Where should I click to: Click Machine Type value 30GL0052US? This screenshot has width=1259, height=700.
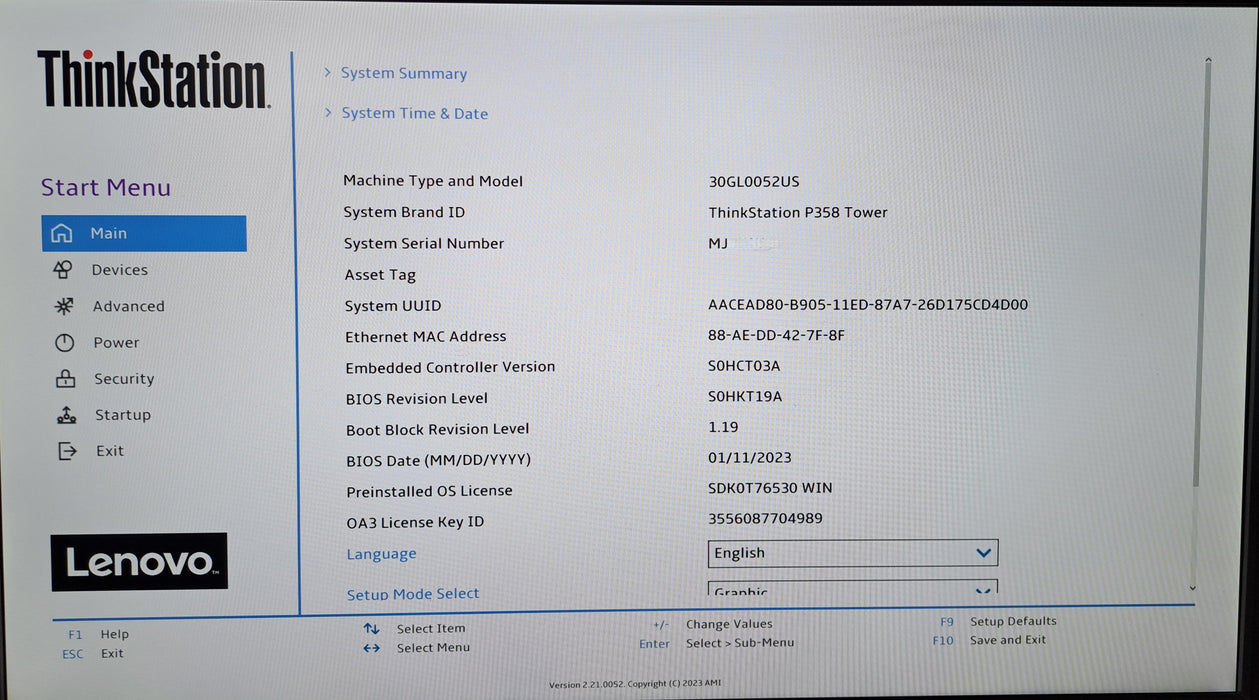(754, 182)
